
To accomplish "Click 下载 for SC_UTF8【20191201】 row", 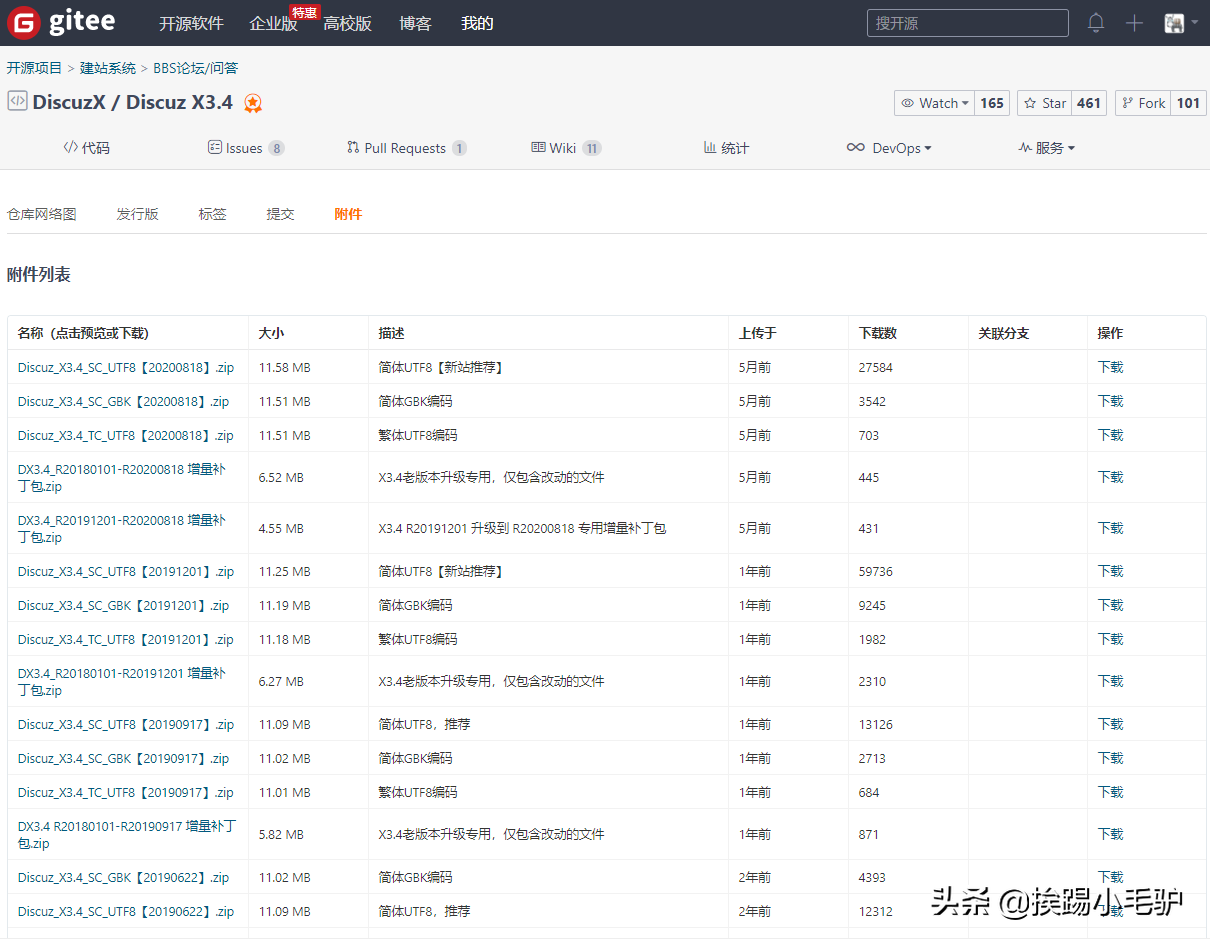I will point(1110,571).
